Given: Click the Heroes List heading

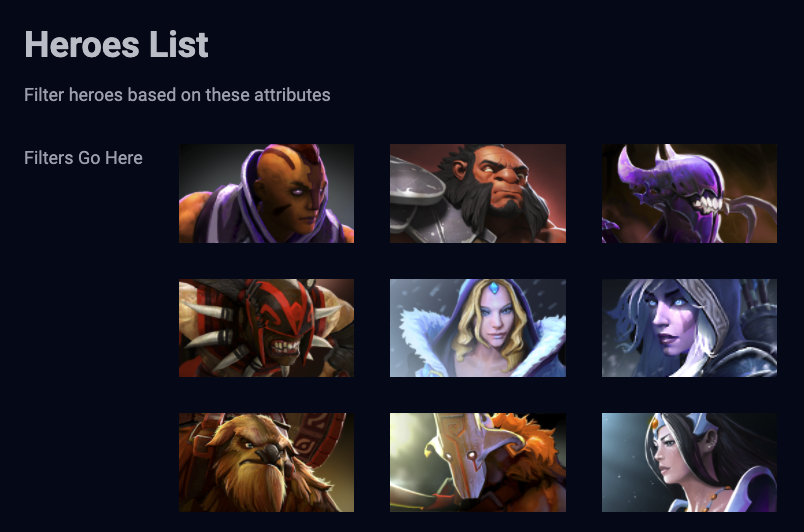Looking at the screenshot, I should tap(116, 44).
